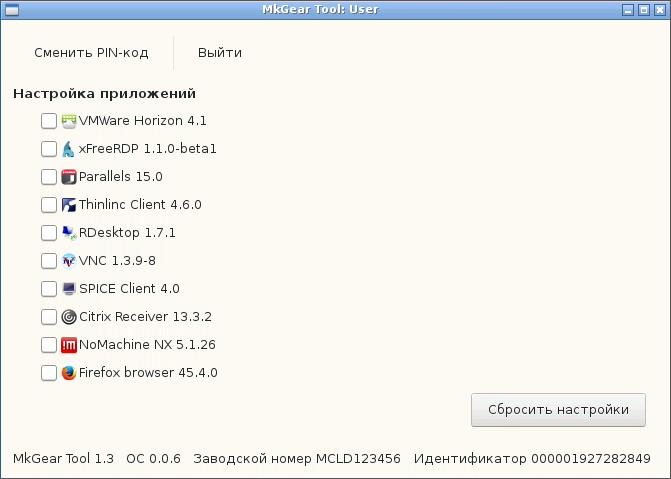Check the SPICE Client 4.0 checkbox
Screen dimensions: 671x479
[49, 289]
